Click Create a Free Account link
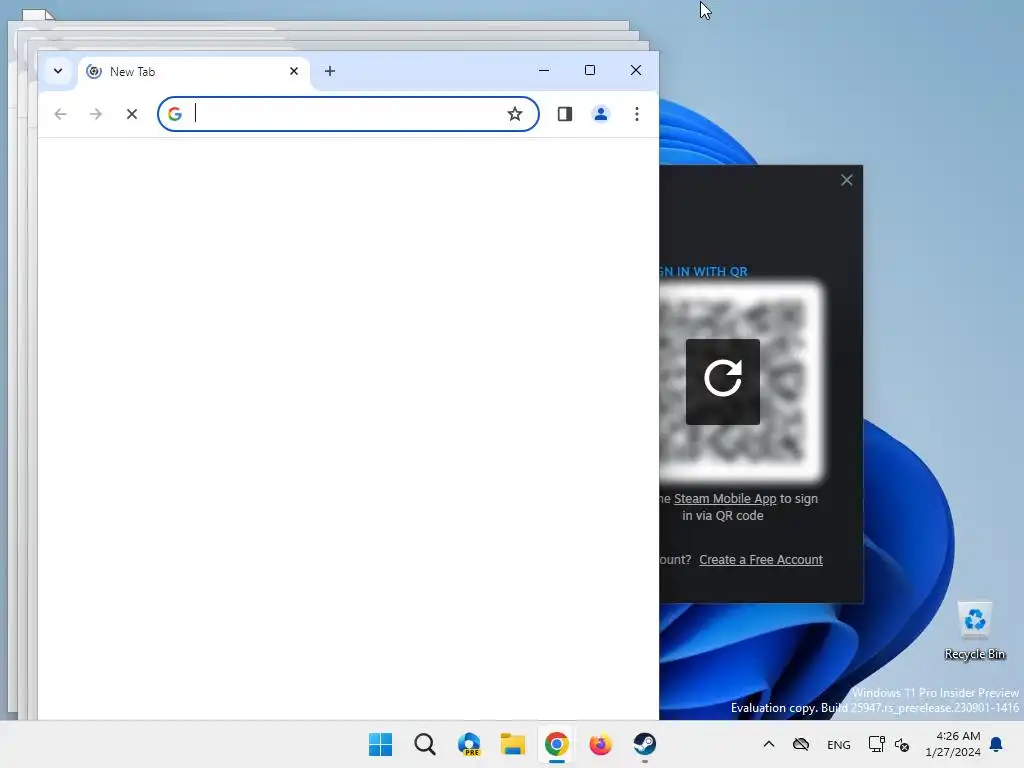This screenshot has width=1024, height=768. (x=761, y=560)
